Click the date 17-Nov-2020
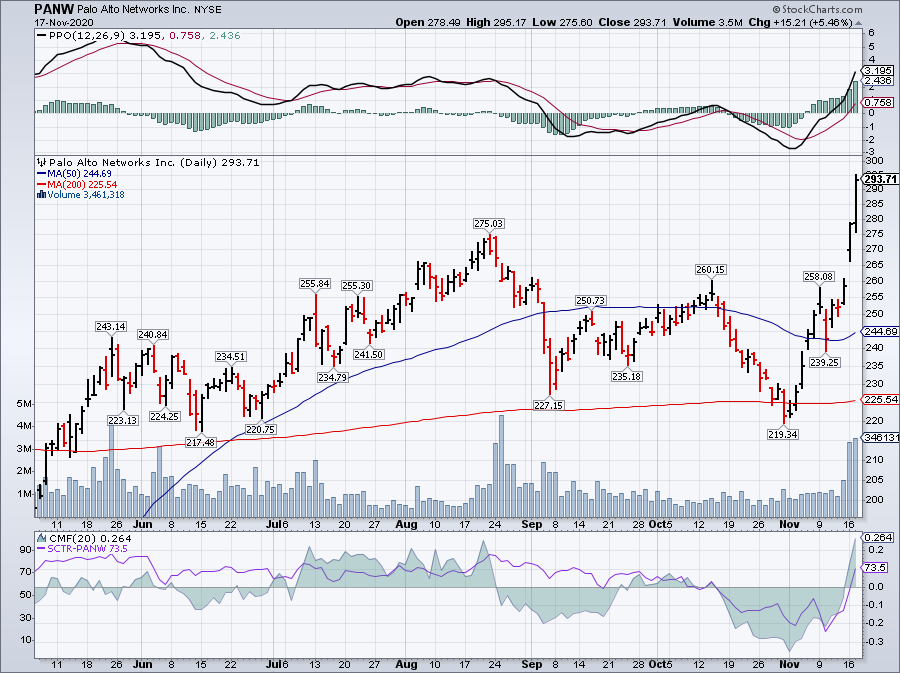This screenshot has height=673, width=900. (62, 22)
